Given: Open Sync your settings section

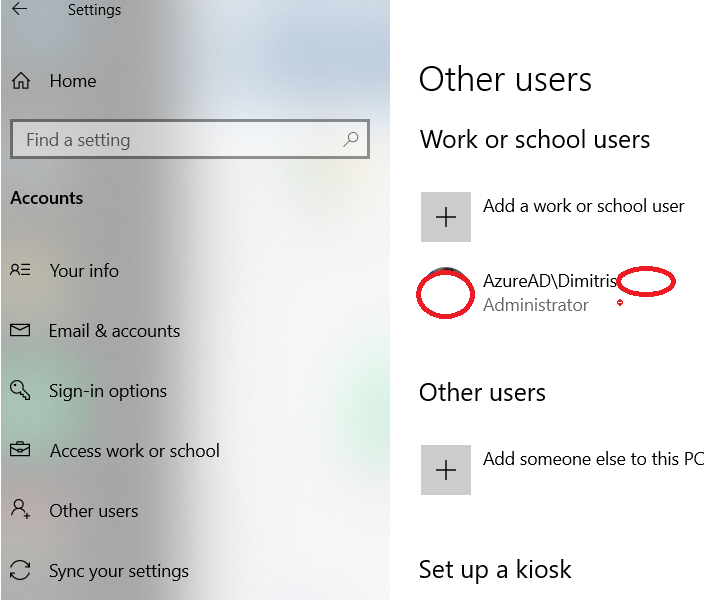Looking at the screenshot, I should (119, 571).
